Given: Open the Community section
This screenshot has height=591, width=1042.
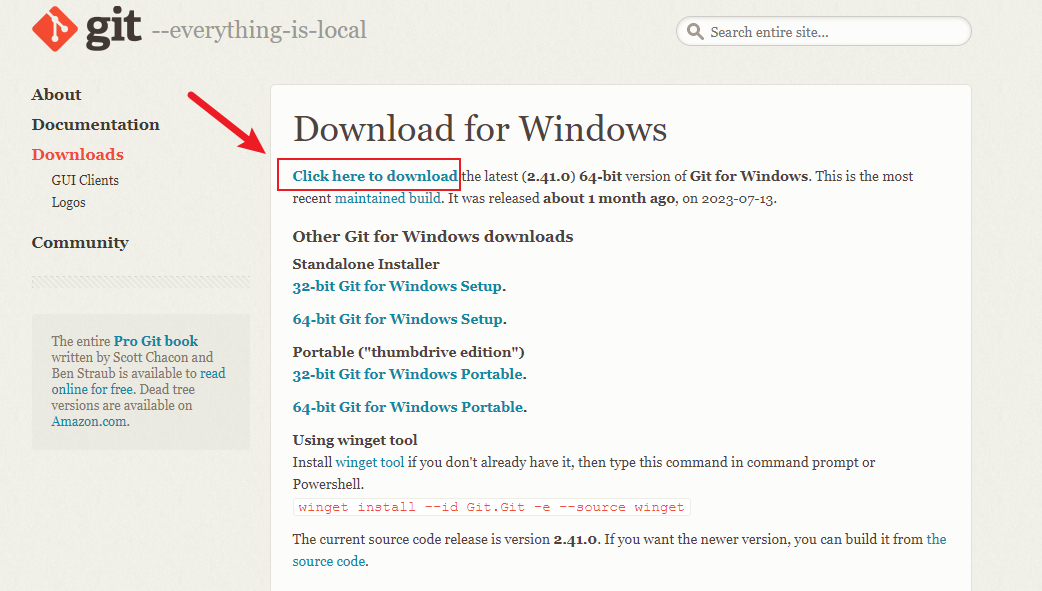Looking at the screenshot, I should 80,243.
